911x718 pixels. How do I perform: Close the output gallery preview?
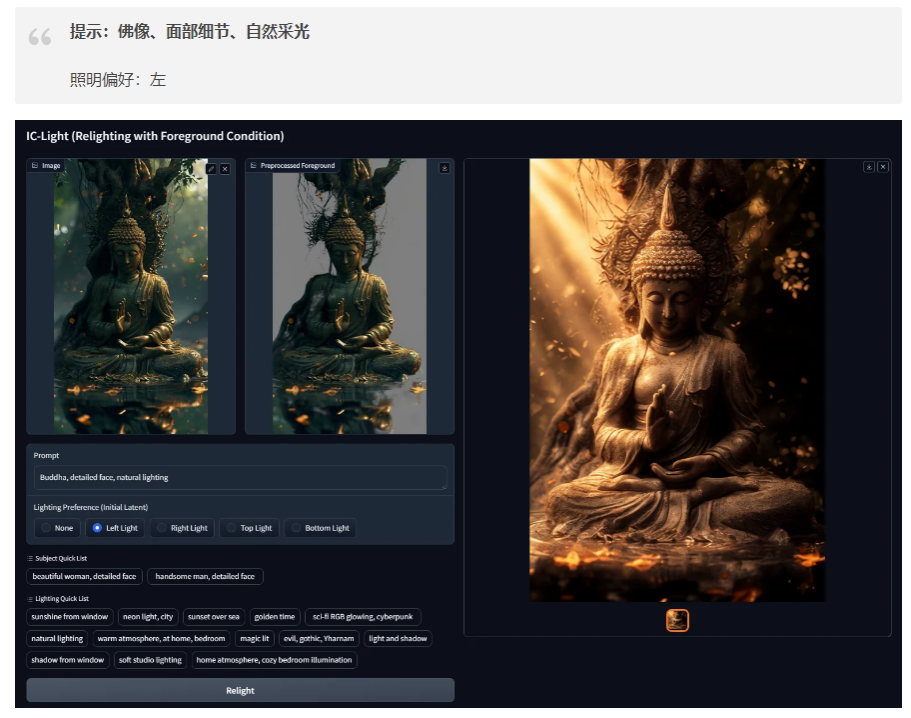pos(883,167)
